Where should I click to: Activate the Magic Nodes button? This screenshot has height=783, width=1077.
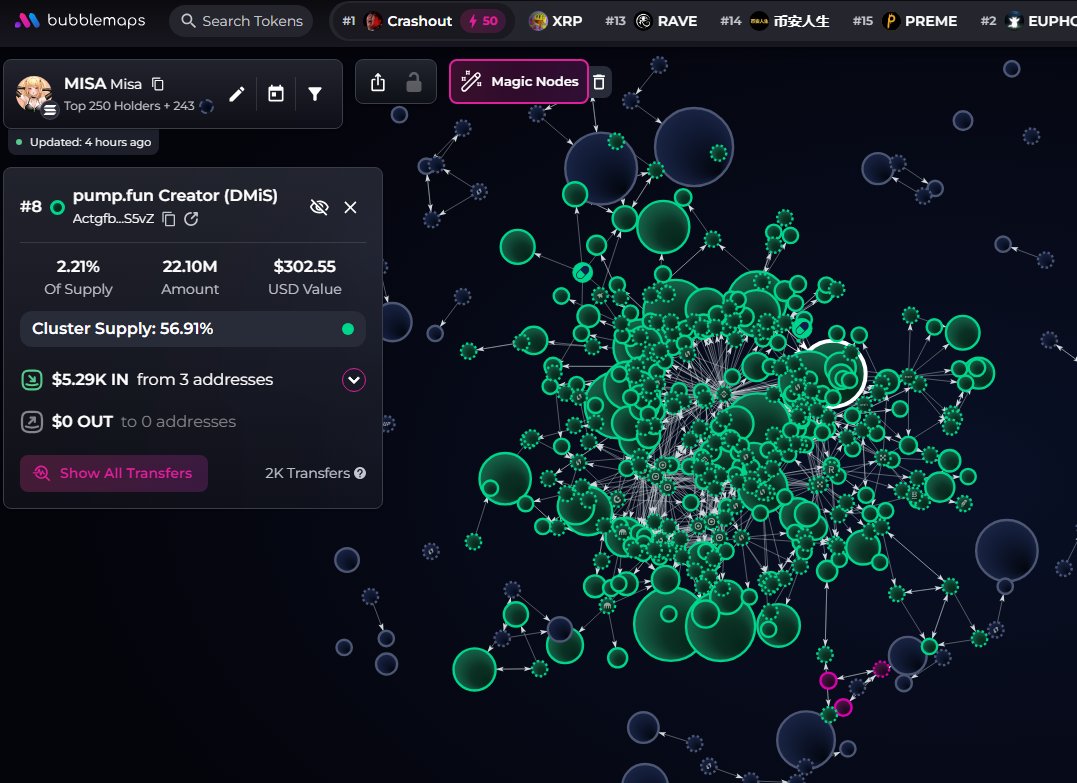coord(519,82)
